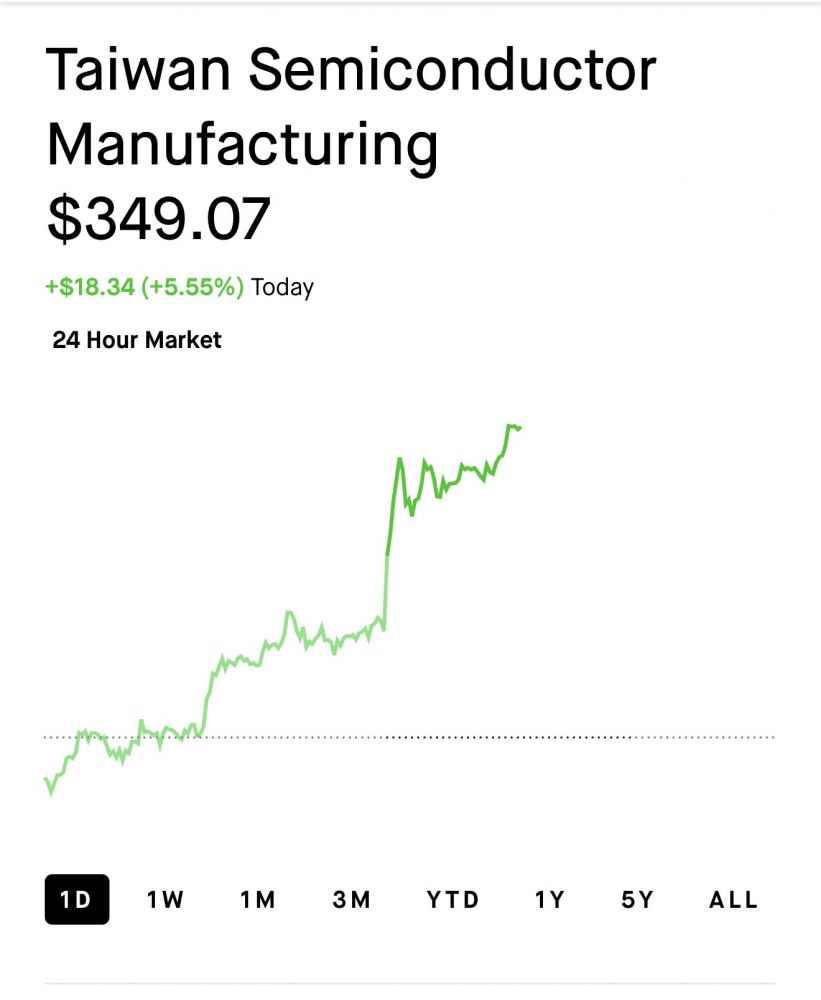Image resolution: width=821 pixels, height=1000 pixels.
Task: Switch chart to 1W range
Action: [165, 900]
